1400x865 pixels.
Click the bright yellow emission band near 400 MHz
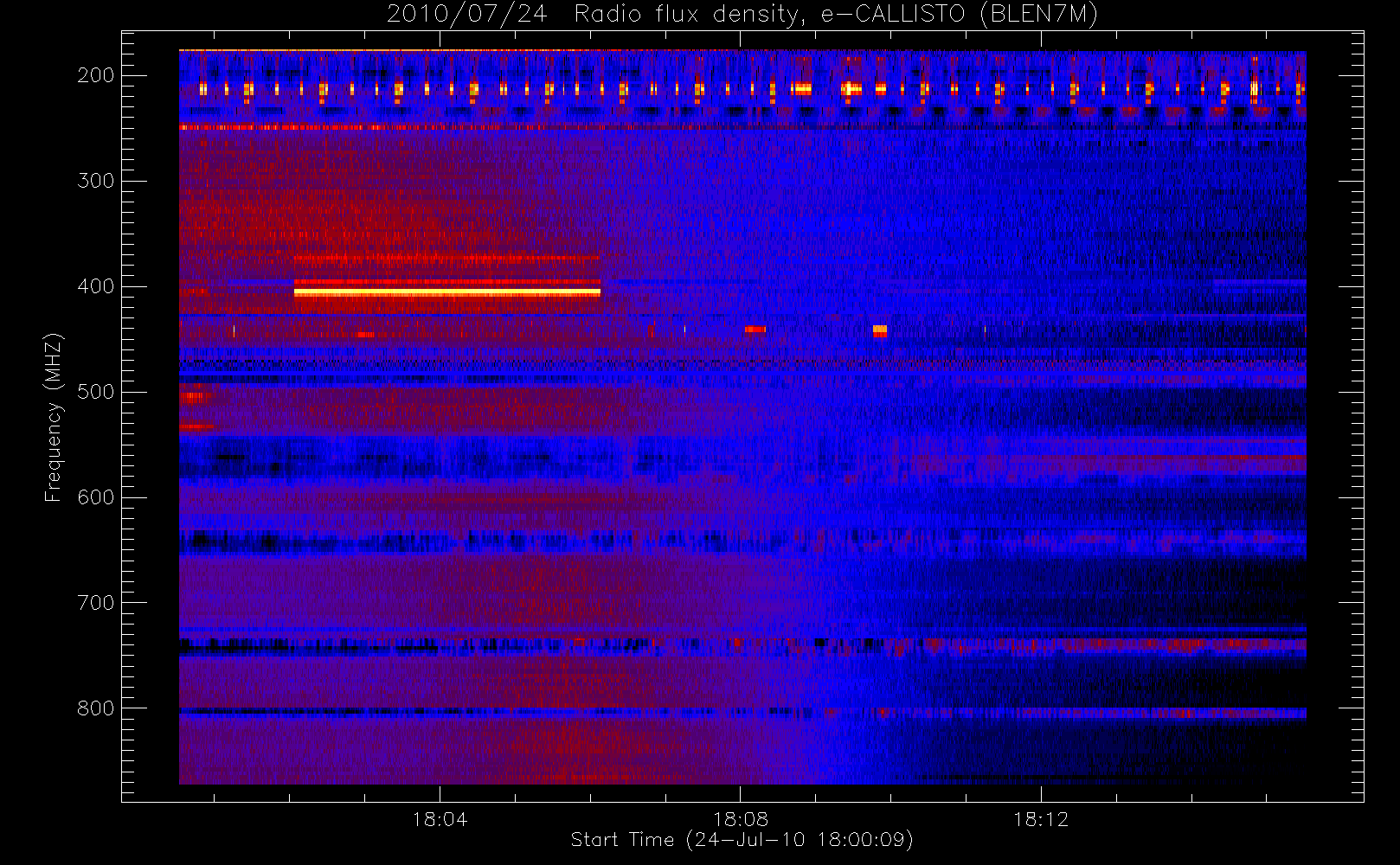[447, 292]
